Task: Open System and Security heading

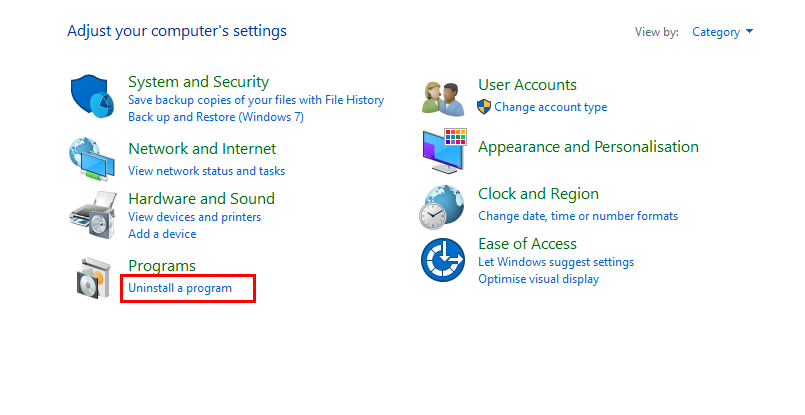Action: (198, 82)
